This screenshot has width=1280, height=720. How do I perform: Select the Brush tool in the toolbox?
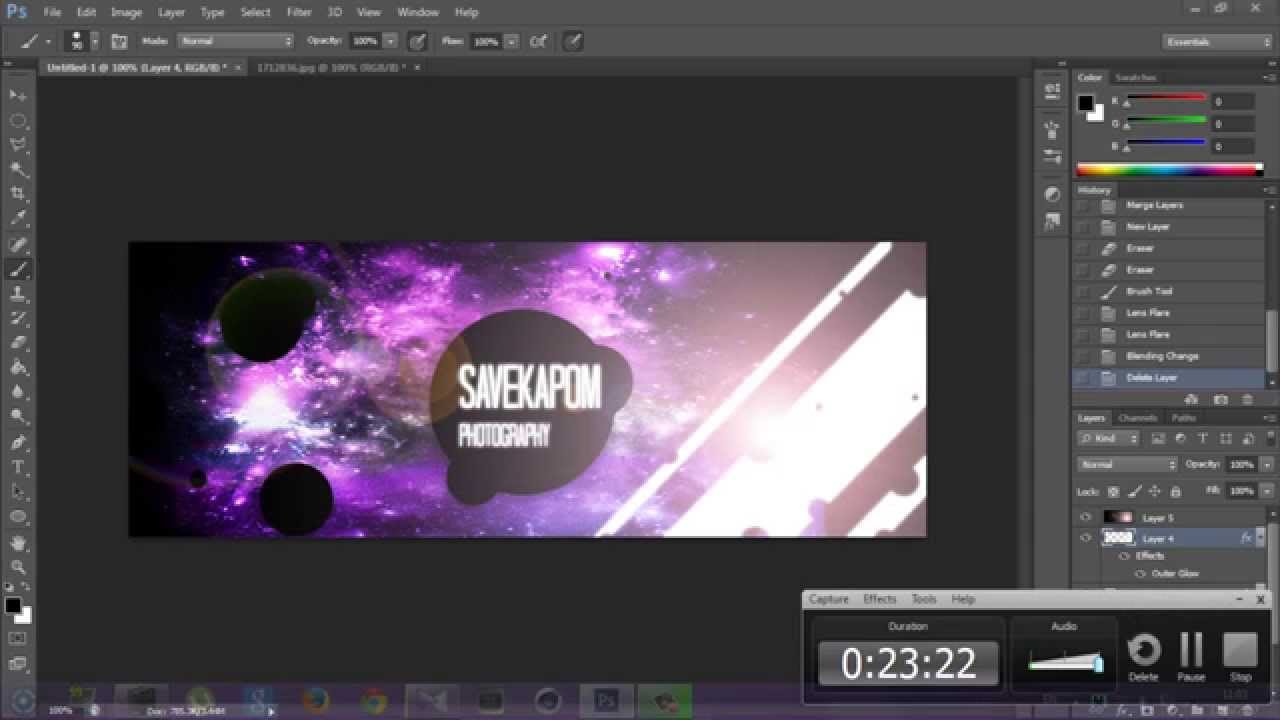click(18, 269)
